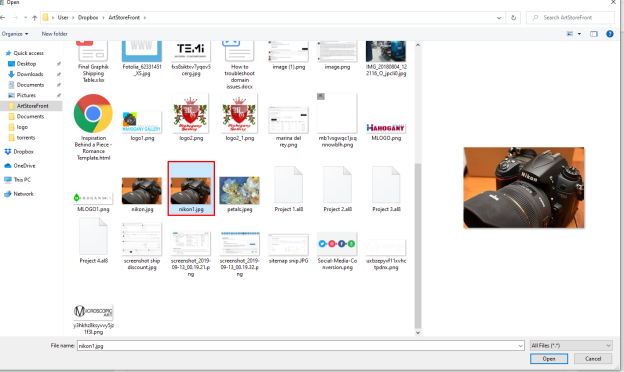624x372 pixels.
Task: Select sitemap snip.JPG file
Action: [289, 249]
